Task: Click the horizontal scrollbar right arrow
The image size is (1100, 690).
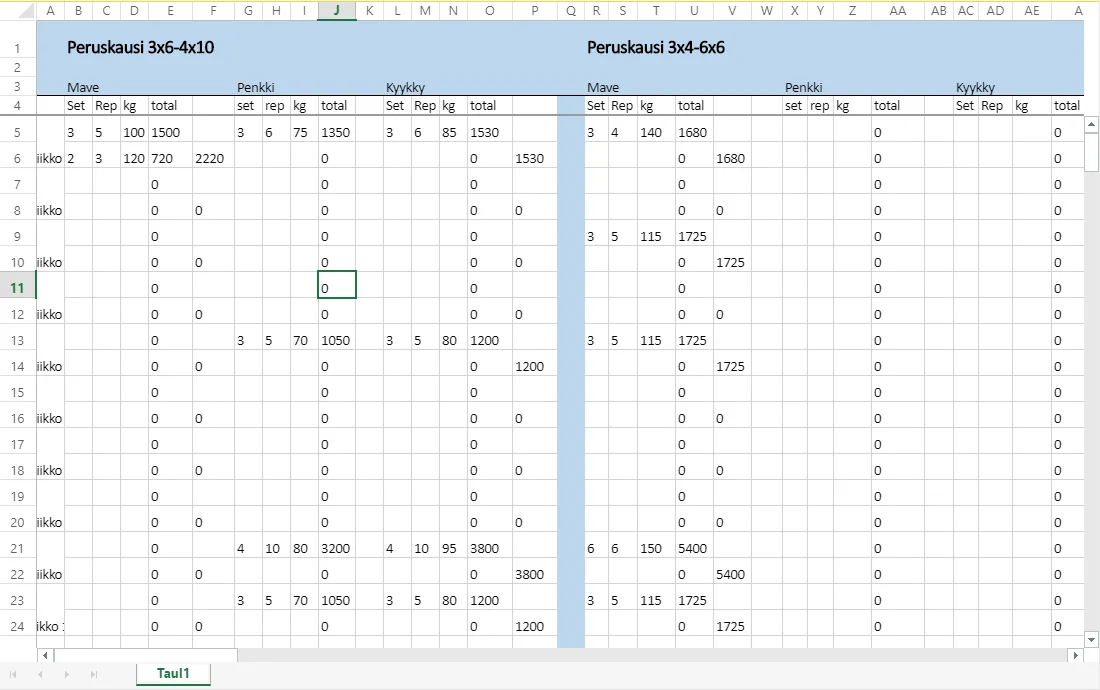Action: 1075,656
